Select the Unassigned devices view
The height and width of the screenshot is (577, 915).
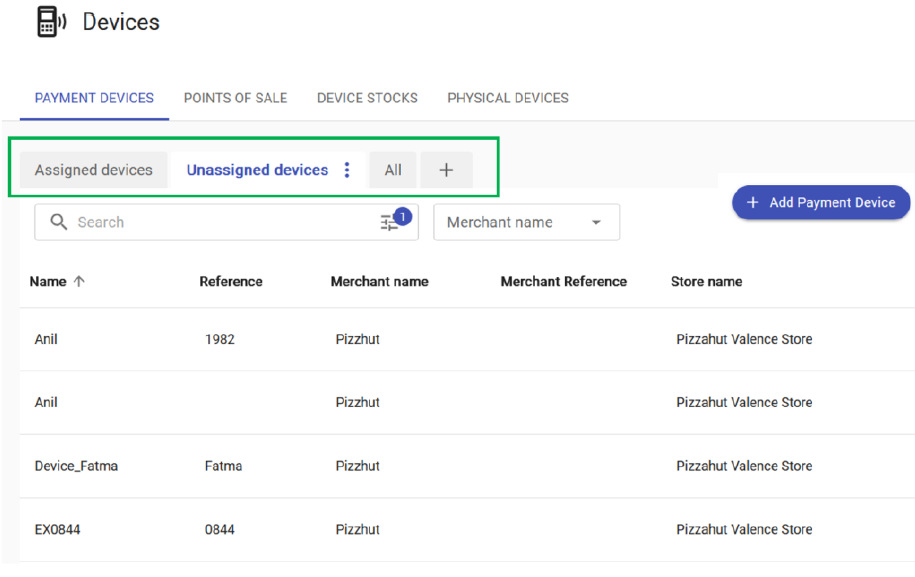(x=257, y=170)
